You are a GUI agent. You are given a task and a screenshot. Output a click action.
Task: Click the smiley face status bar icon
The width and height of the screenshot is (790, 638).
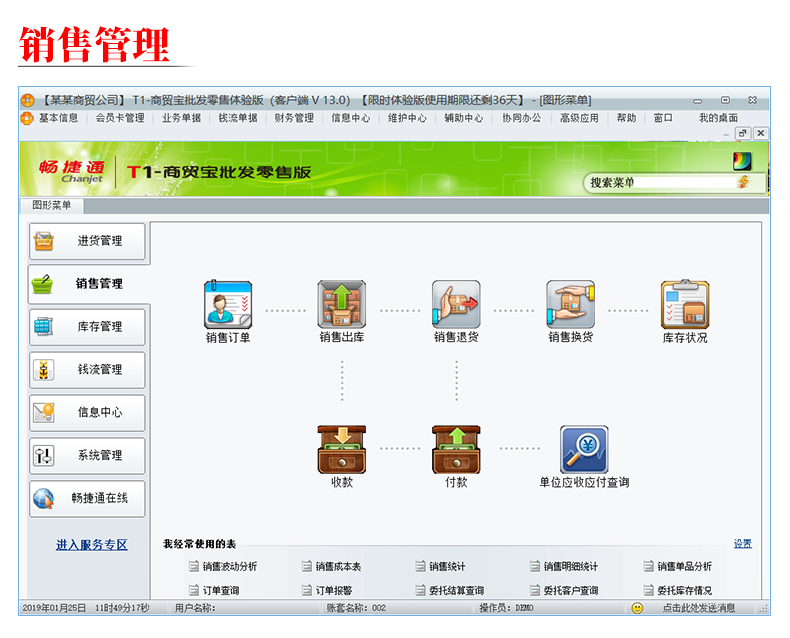(x=637, y=607)
